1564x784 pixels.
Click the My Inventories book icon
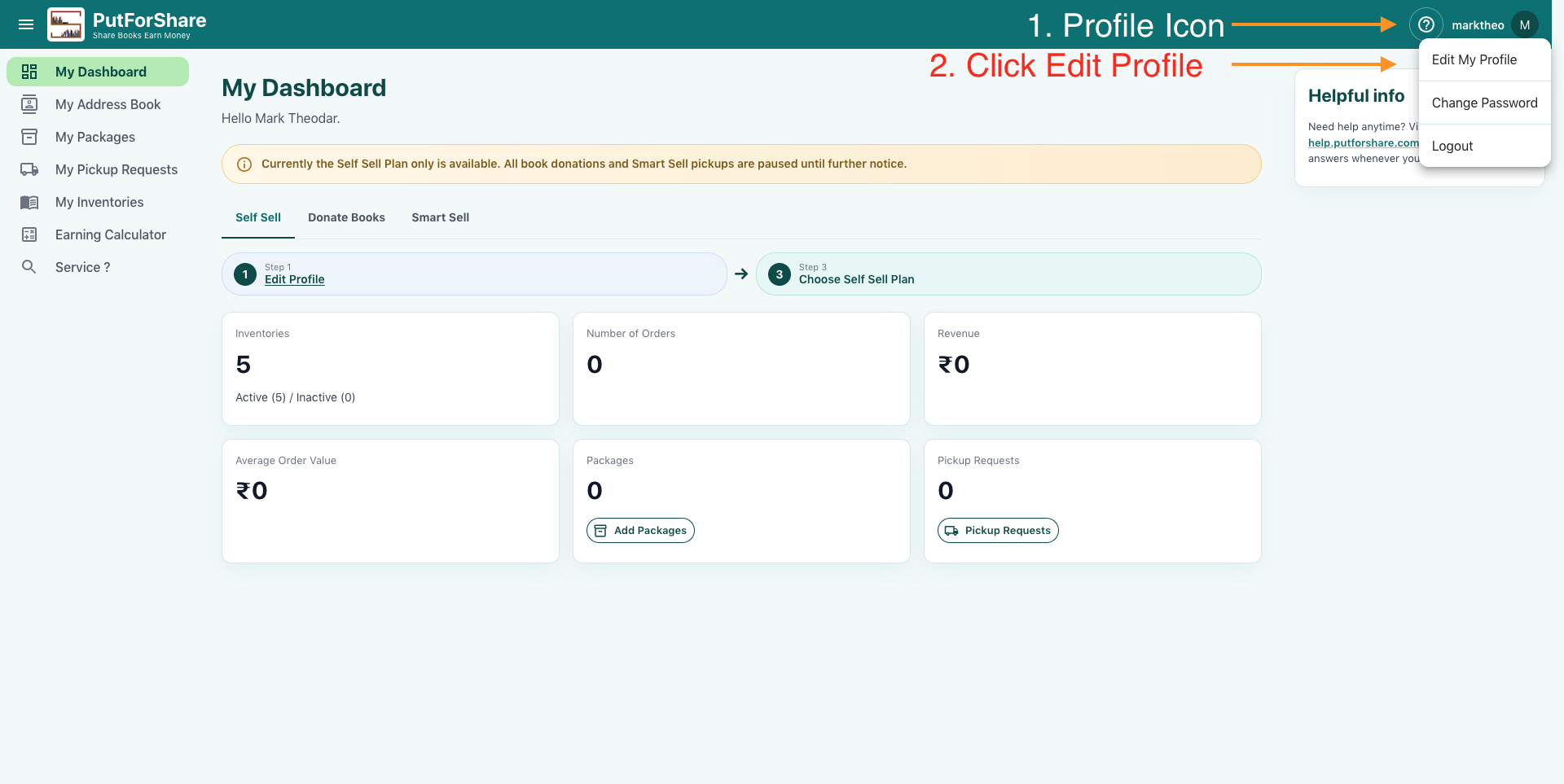point(29,202)
